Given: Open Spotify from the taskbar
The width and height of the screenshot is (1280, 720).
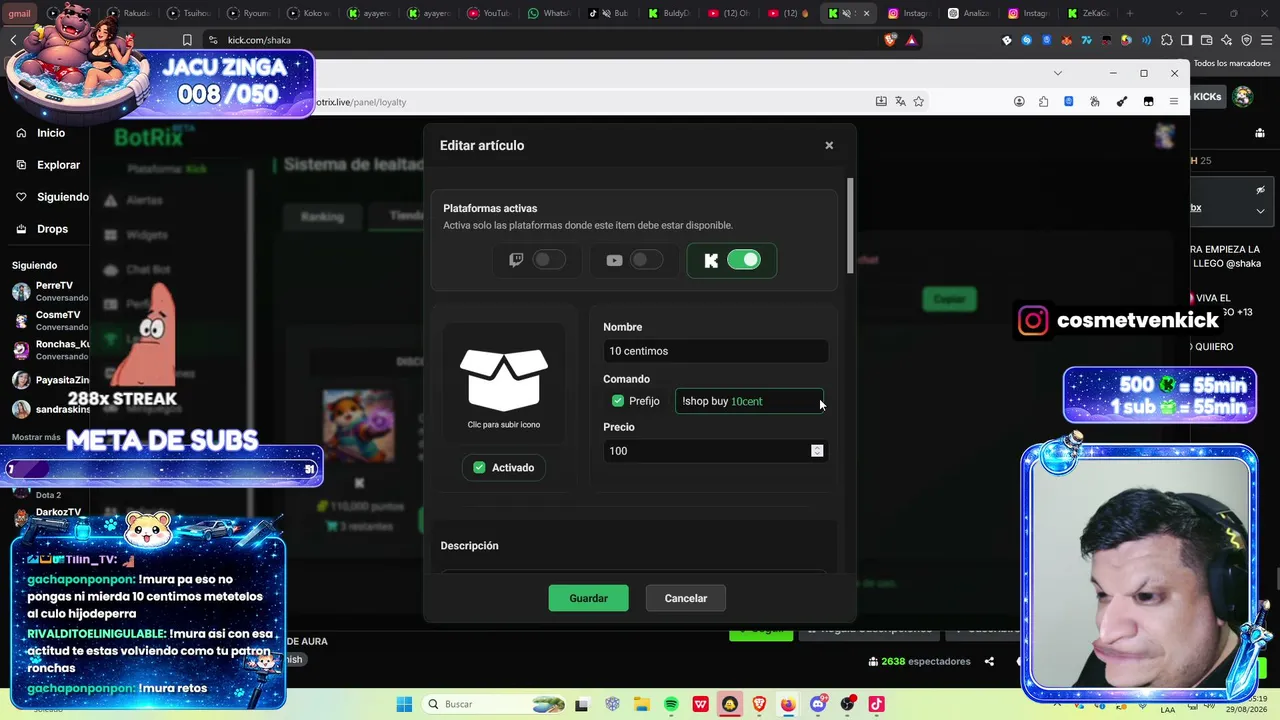Looking at the screenshot, I should point(671,704).
